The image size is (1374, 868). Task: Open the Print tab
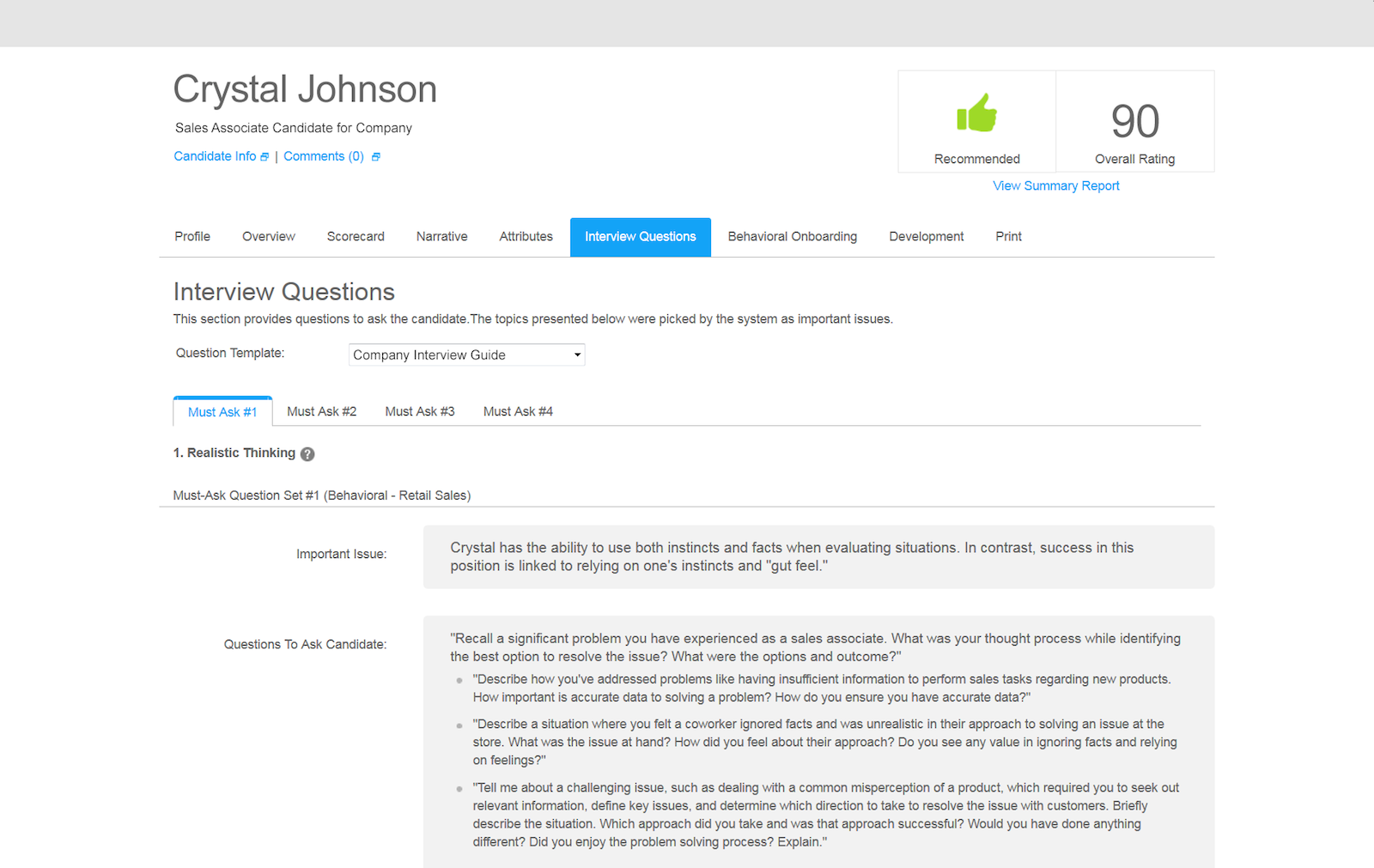(1008, 236)
